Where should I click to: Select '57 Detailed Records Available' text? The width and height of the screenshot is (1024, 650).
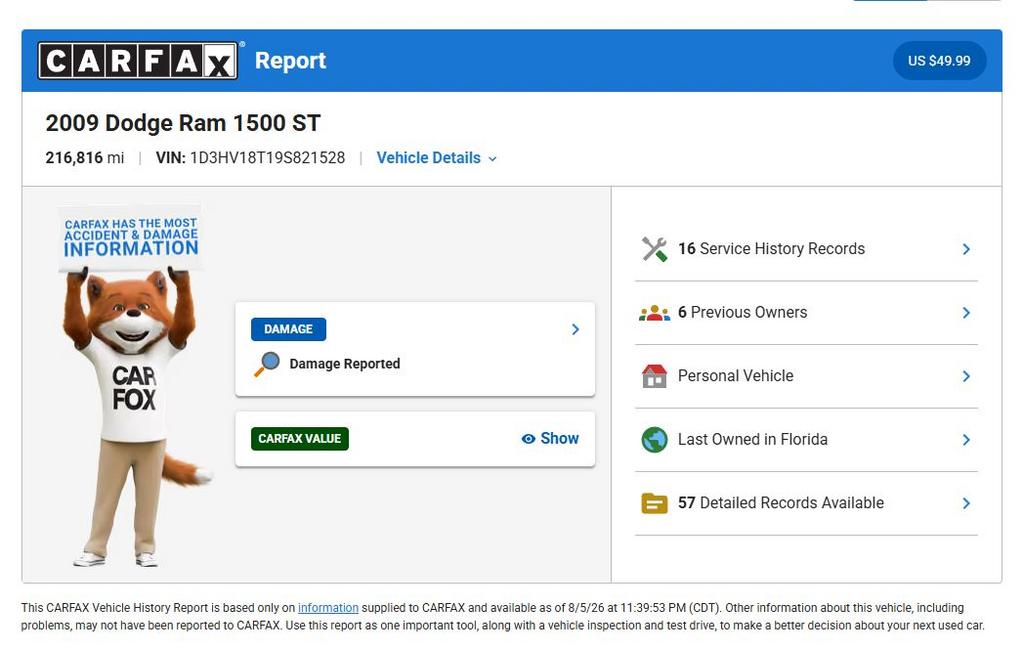point(780,503)
